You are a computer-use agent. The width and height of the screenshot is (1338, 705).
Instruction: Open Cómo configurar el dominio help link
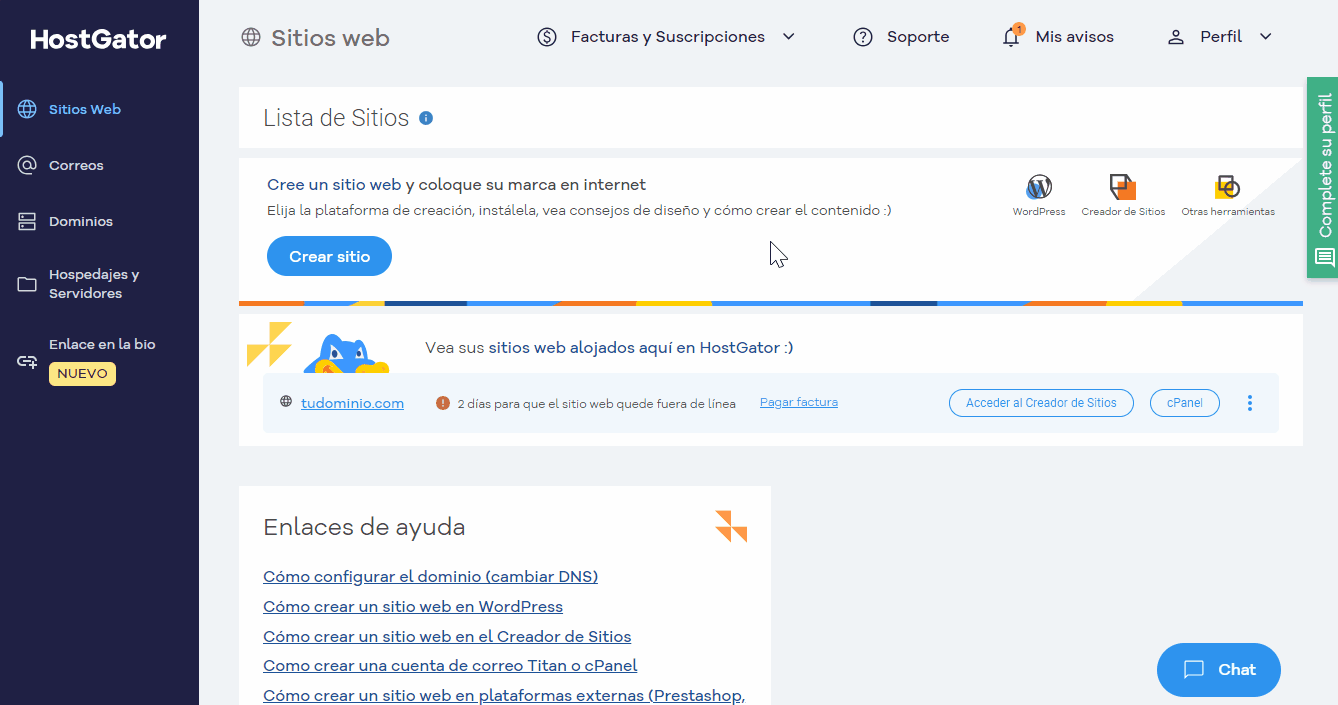click(x=430, y=576)
